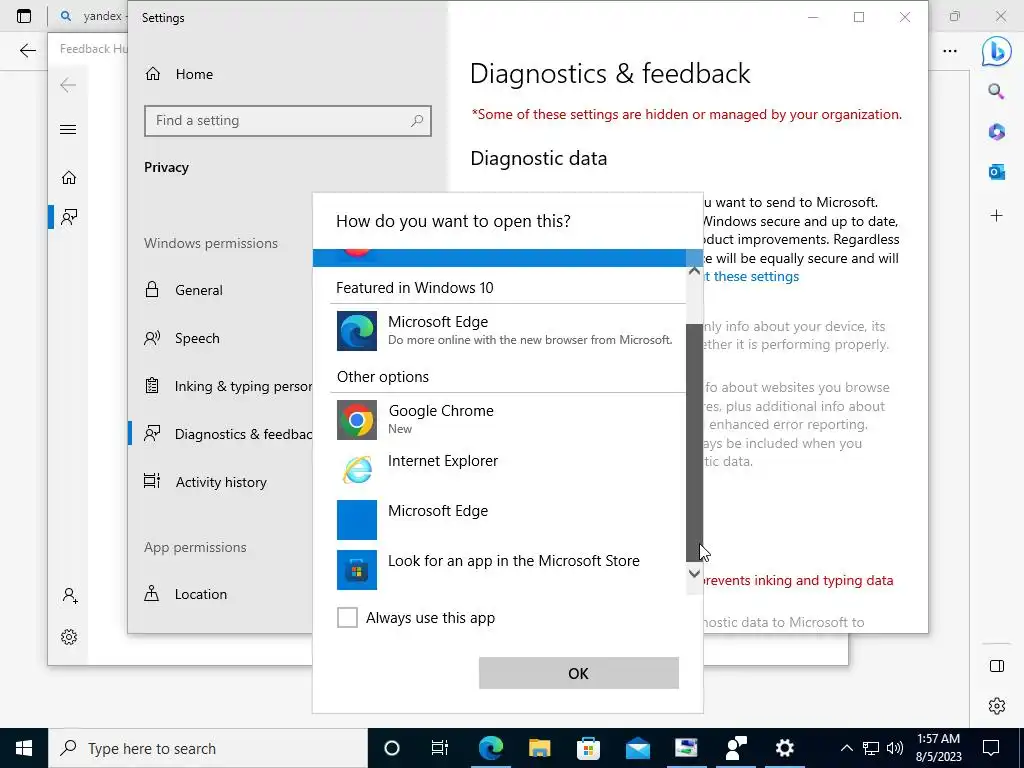Open Outlook in Edge sidebar
Screen dimensions: 1024x768
996,172
